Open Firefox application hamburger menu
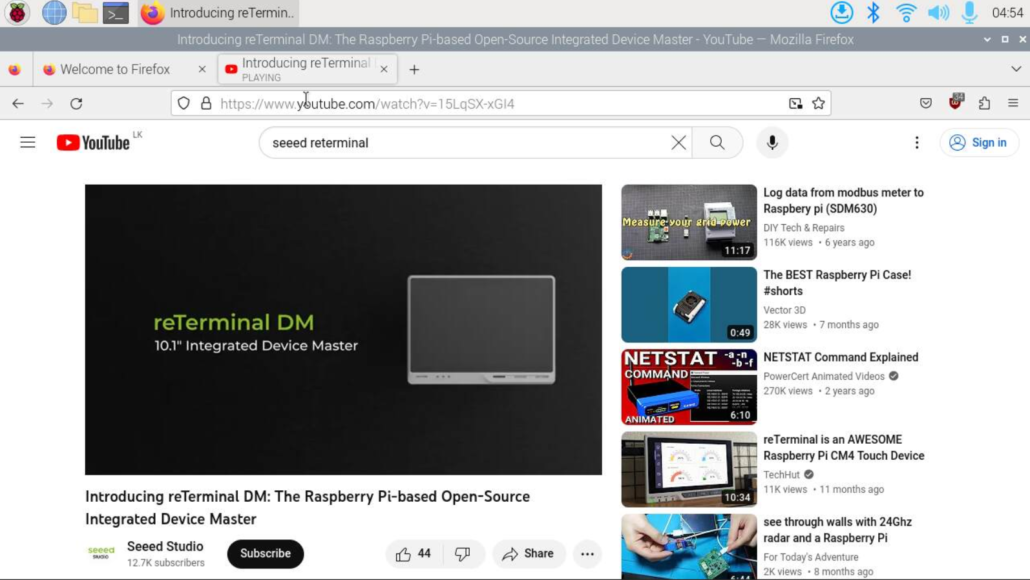The height and width of the screenshot is (580, 1030). coord(1013,103)
